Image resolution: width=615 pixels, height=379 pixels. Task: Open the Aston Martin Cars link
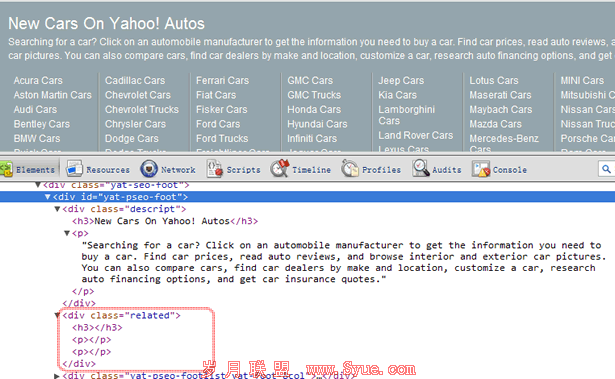(53, 95)
